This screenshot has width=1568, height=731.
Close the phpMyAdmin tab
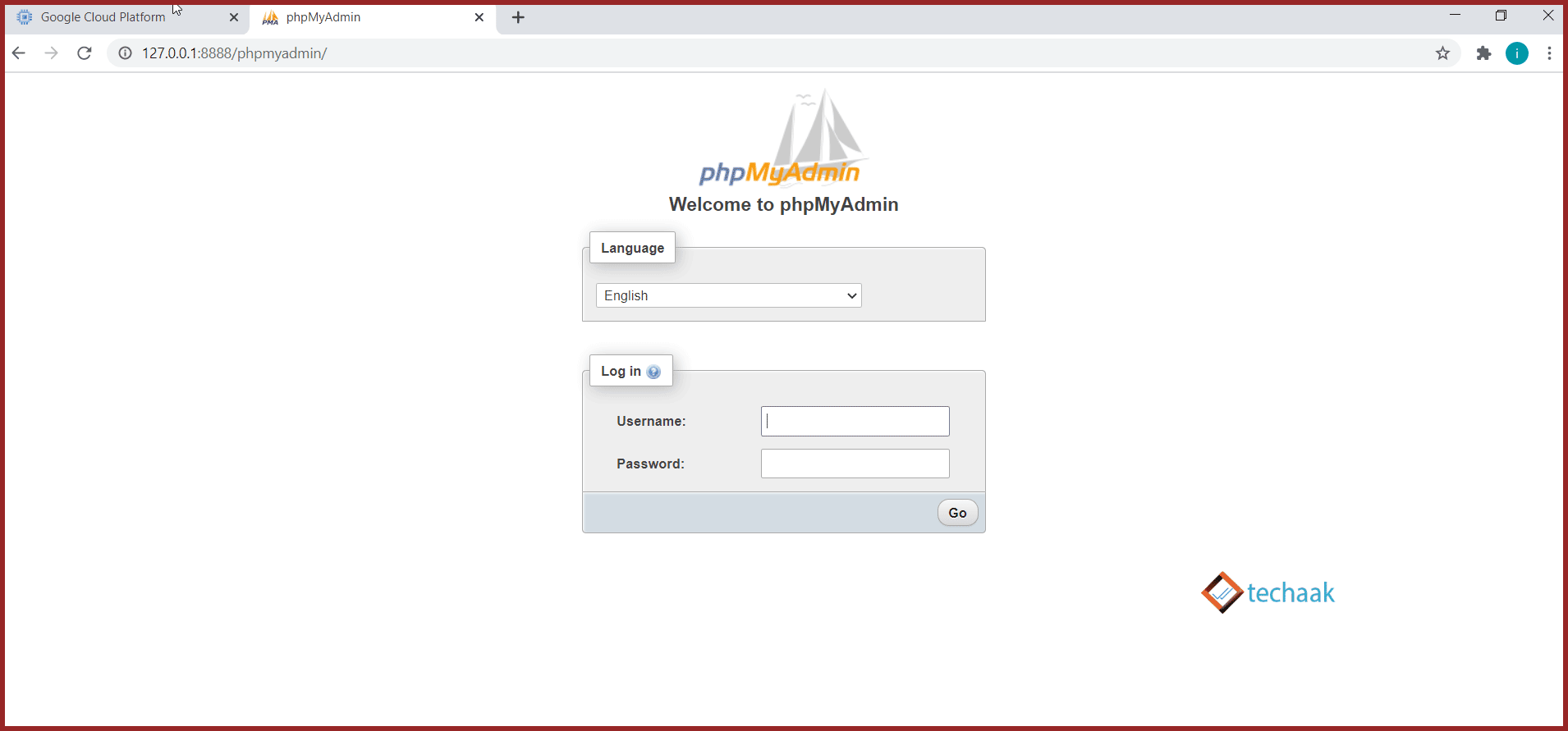[479, 17]
